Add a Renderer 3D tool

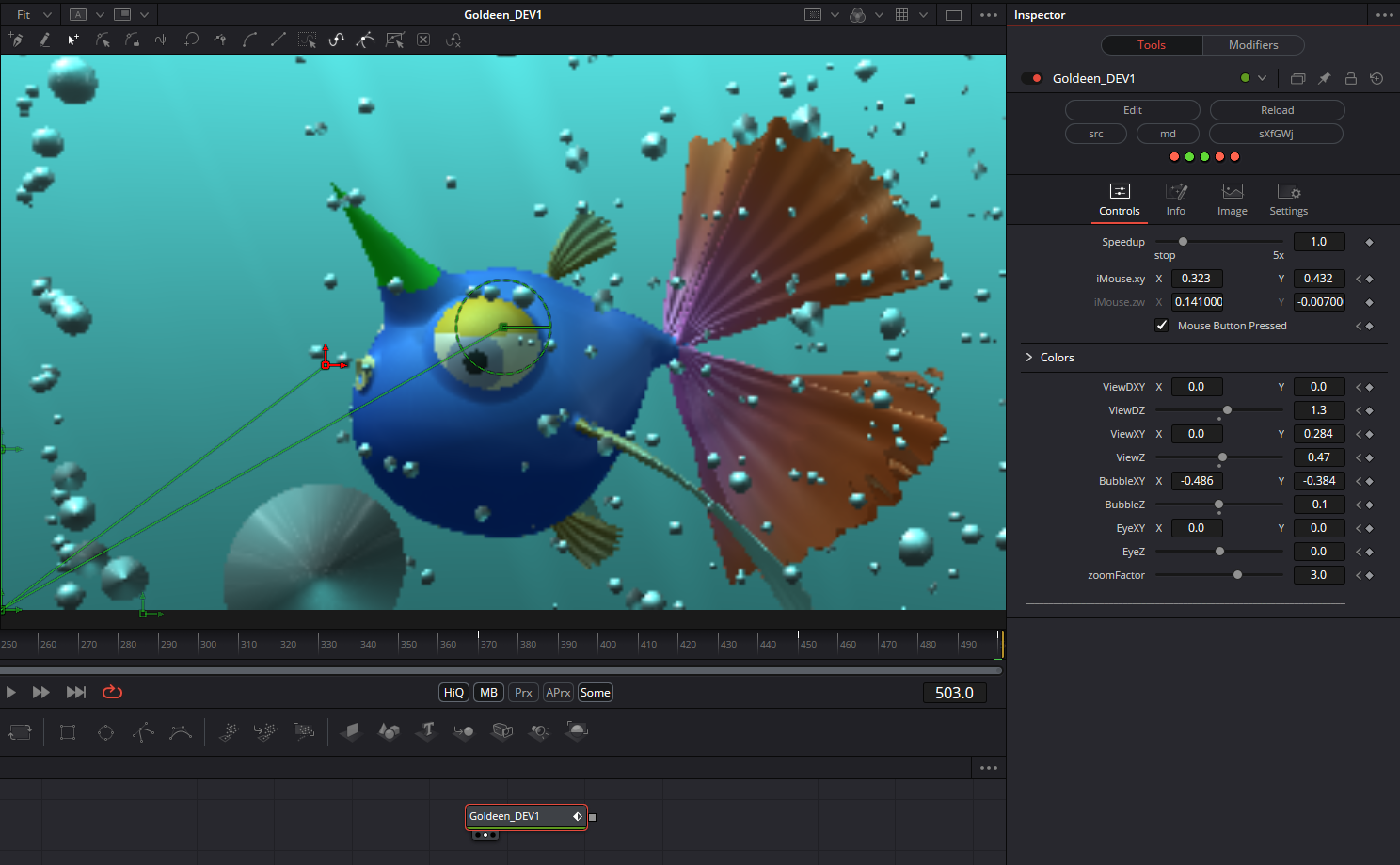[x=577, y=731]
